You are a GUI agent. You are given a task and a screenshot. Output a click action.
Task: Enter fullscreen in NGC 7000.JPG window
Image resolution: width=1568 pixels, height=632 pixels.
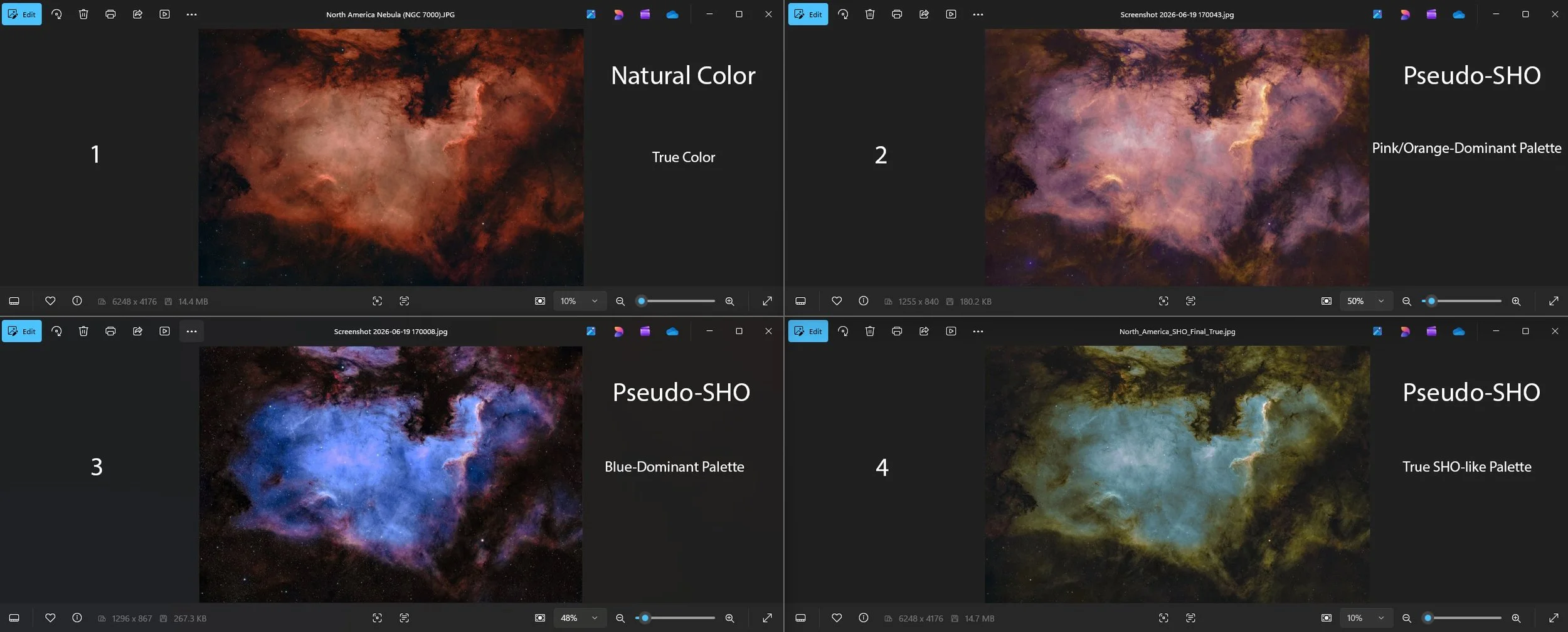coord(767,301)
